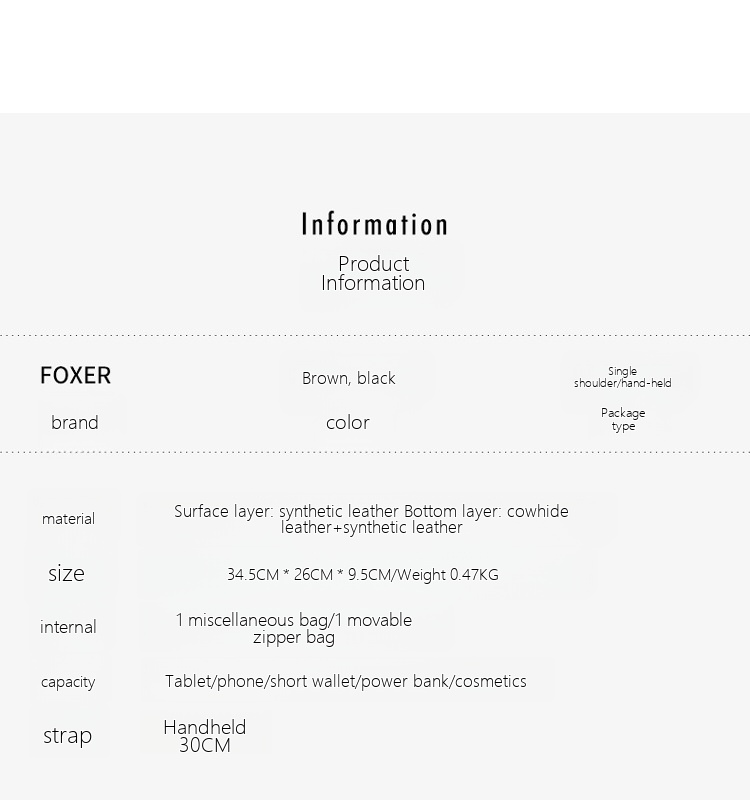The width and height of the screenshot is (750, 800).
Task: Click the miscellaneous bag and zipper bag text
Action: 294,628
